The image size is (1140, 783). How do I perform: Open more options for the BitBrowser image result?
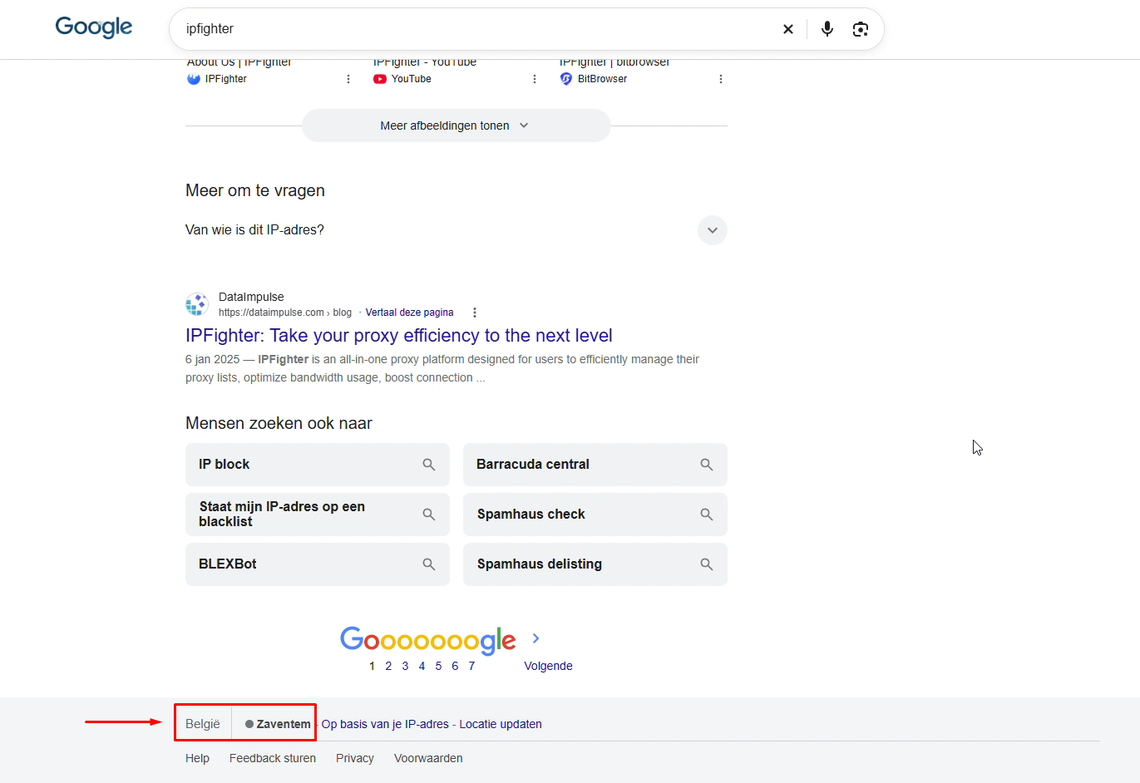720,79
